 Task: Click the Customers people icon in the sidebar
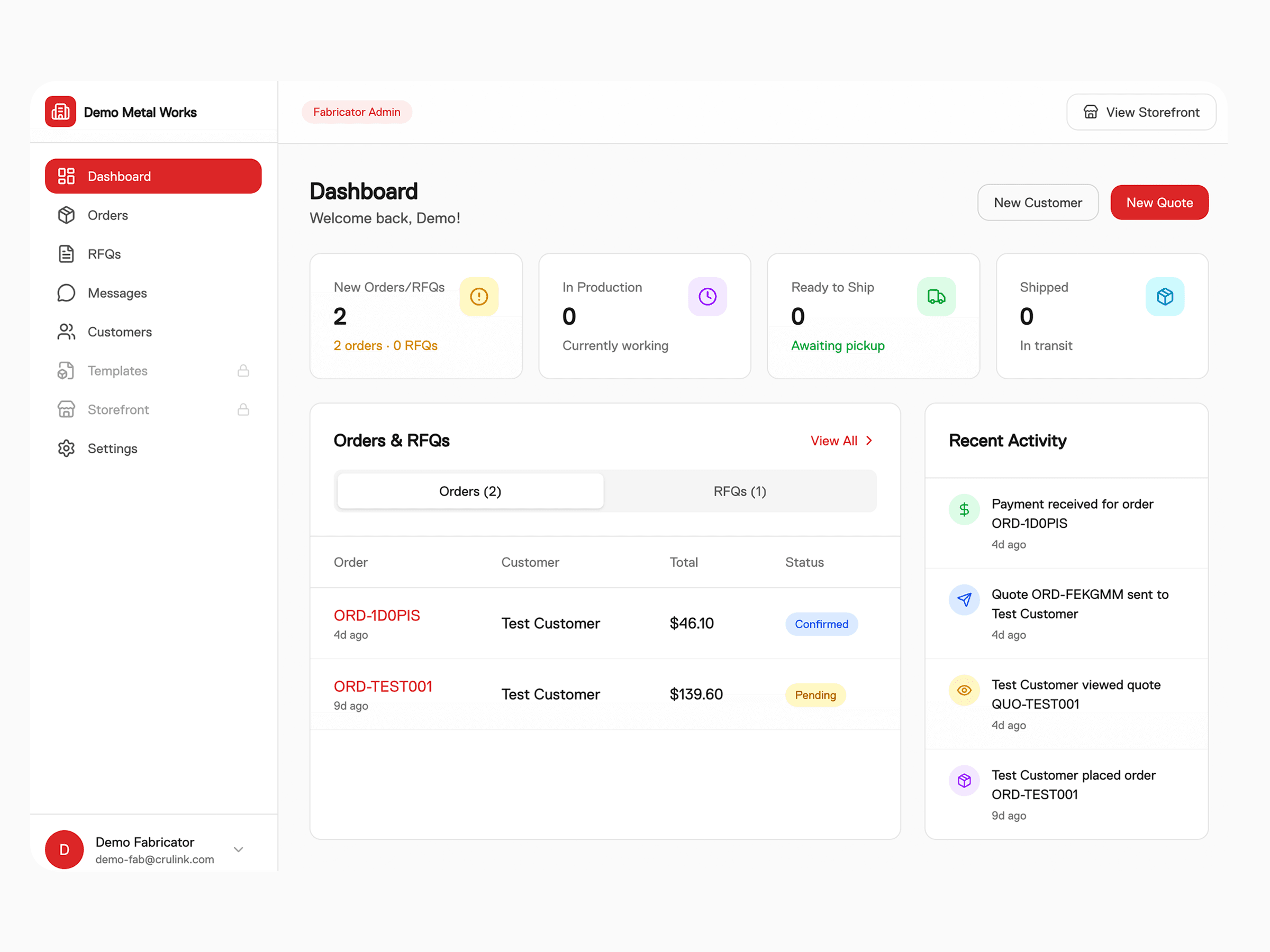click(x=66, y=332)
